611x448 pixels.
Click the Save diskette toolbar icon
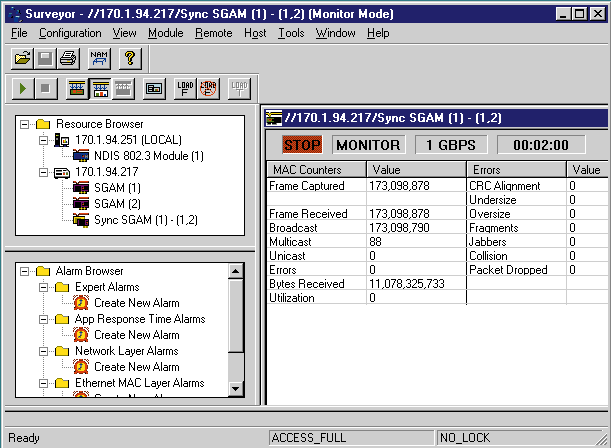pos(45,58)
